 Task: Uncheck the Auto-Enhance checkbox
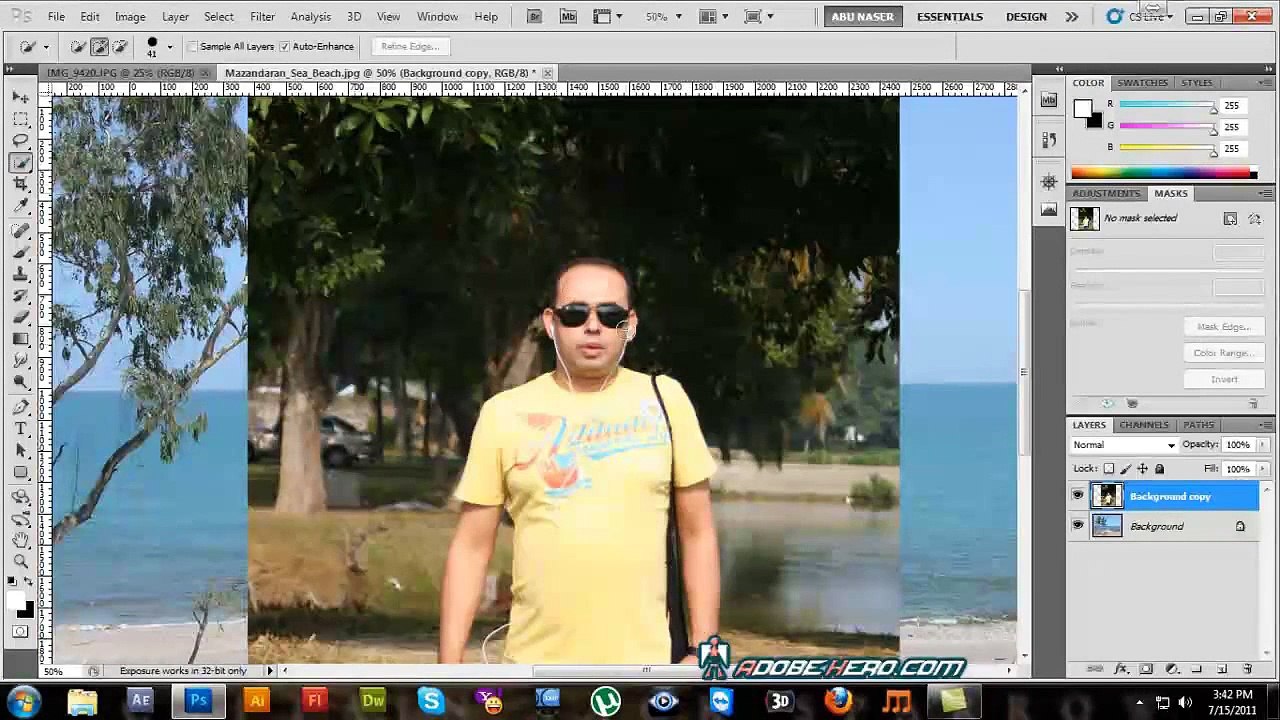[285, 47]
